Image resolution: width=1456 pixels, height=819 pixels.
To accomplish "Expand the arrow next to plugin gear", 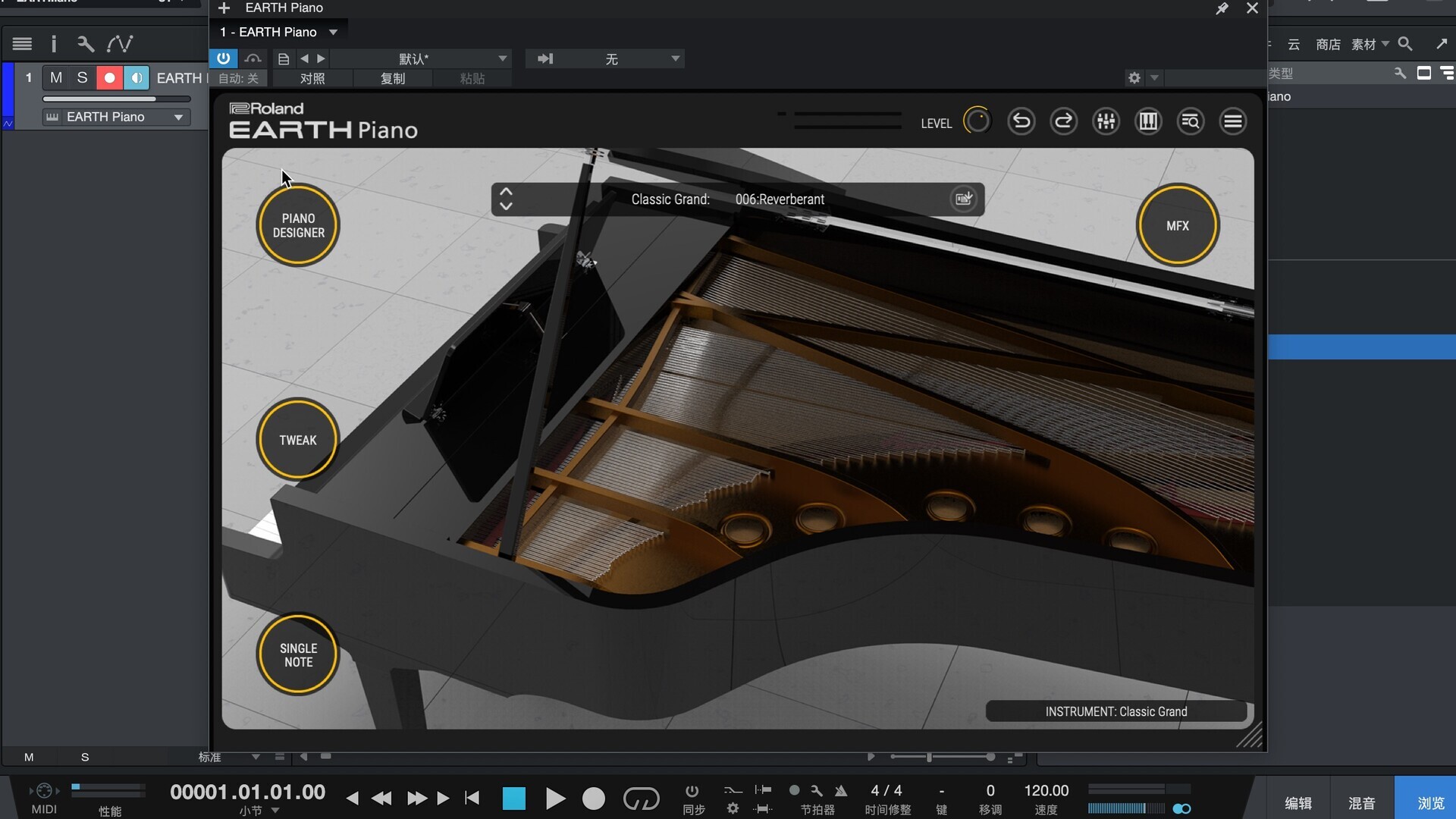I will click(x=1154, y=77).
